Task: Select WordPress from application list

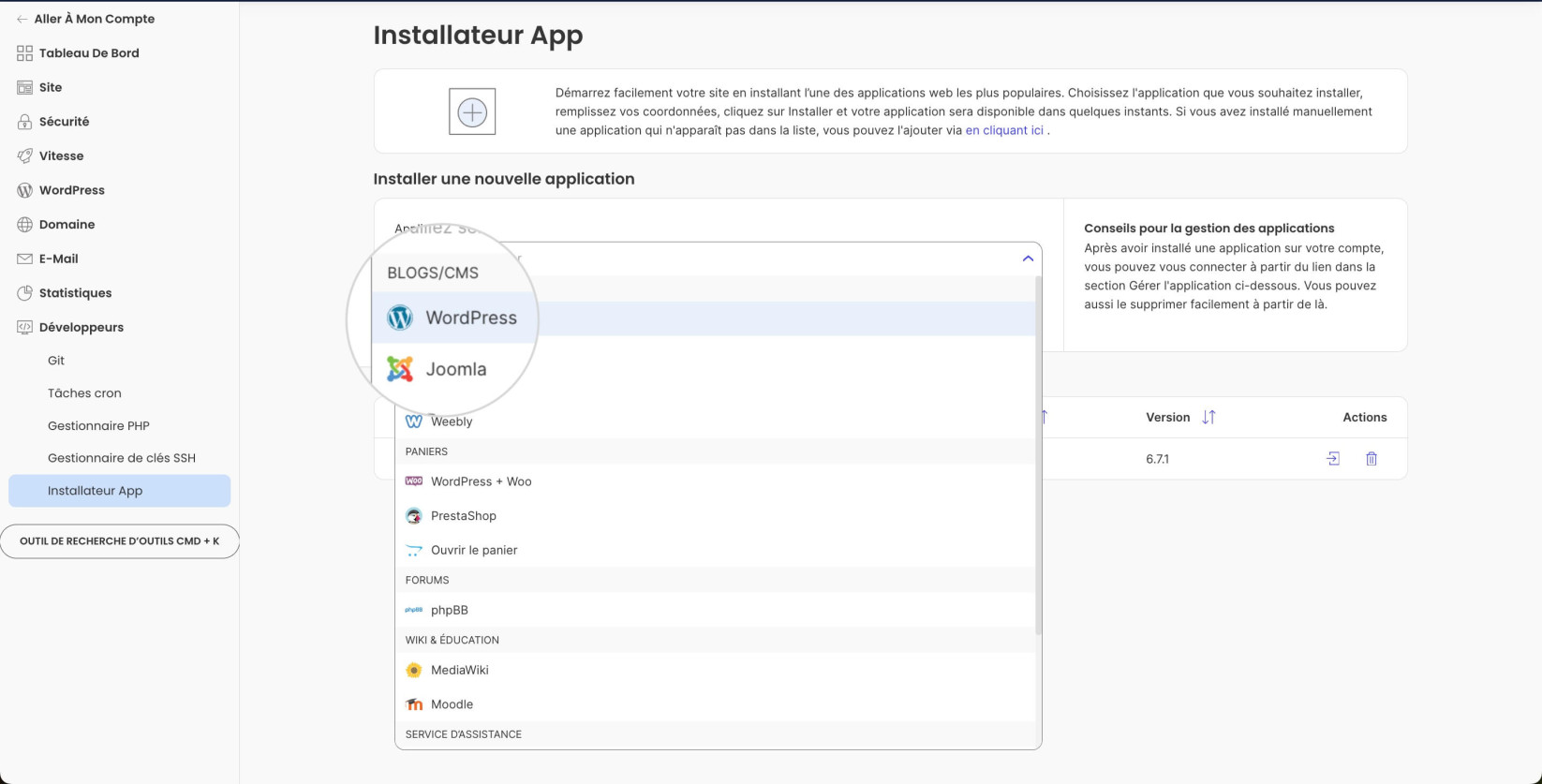Action: [x=704, y=318]
